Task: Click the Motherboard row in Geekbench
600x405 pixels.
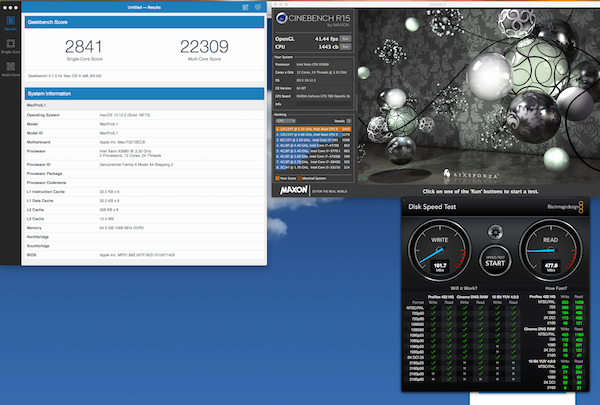Action: 144,142
